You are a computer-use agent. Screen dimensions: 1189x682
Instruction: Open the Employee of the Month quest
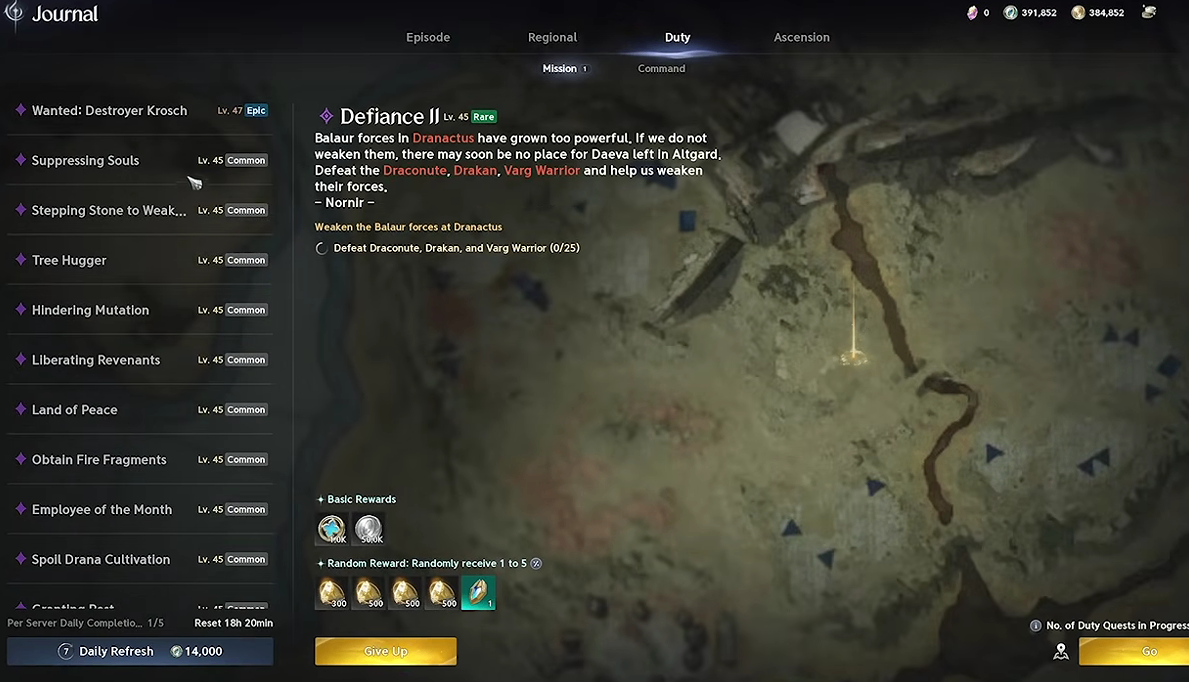(x=140, y=510)
